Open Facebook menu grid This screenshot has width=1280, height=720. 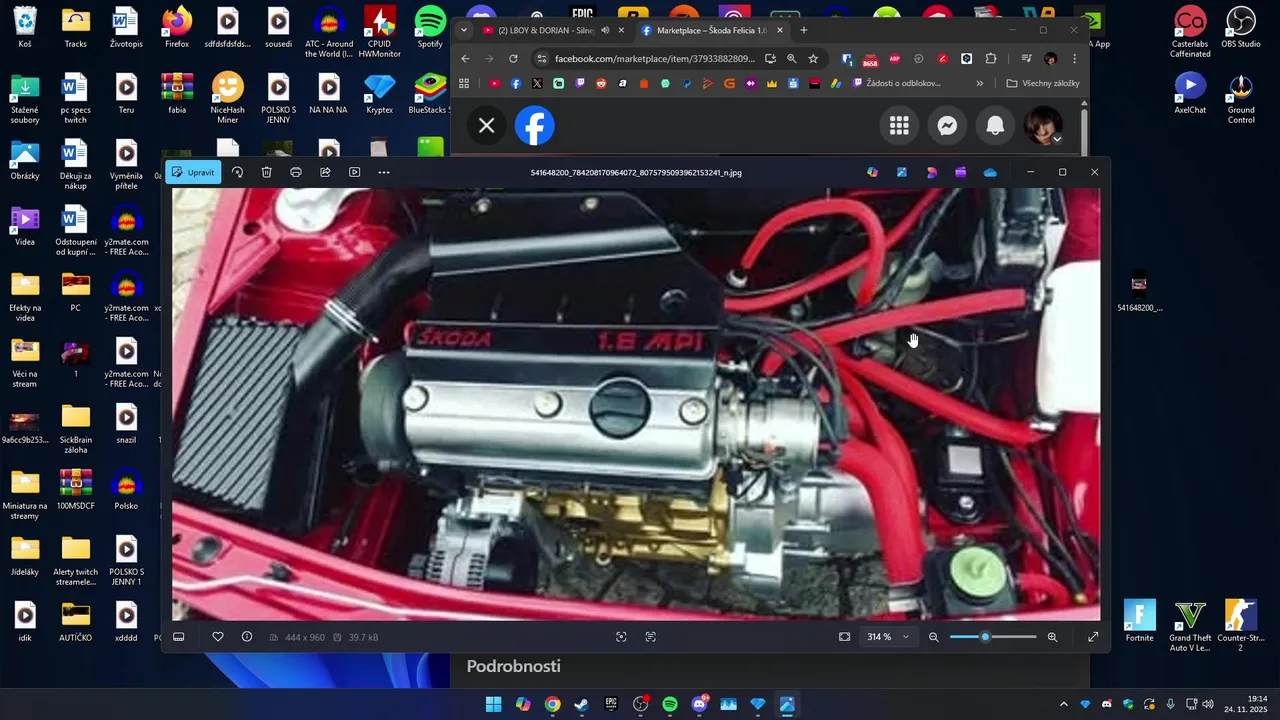coord(899,126)
